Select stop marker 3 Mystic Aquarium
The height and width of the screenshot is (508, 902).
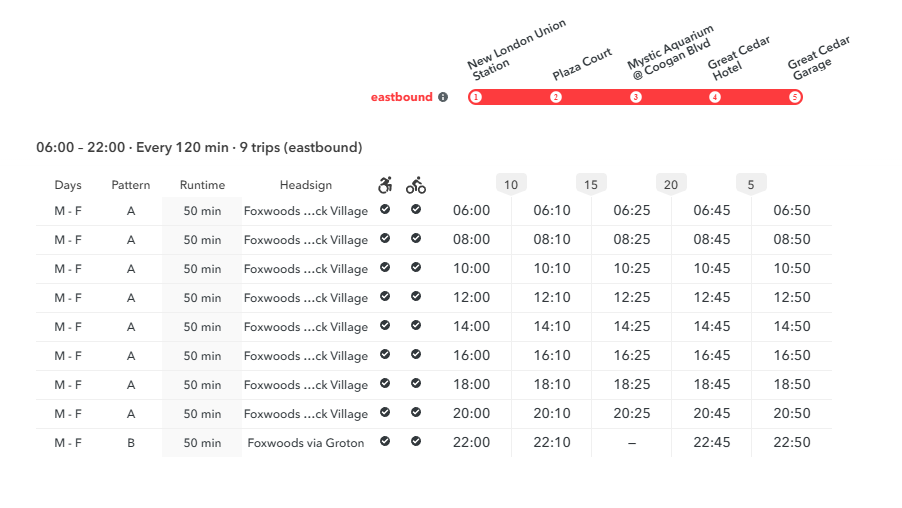pos(636,97)
